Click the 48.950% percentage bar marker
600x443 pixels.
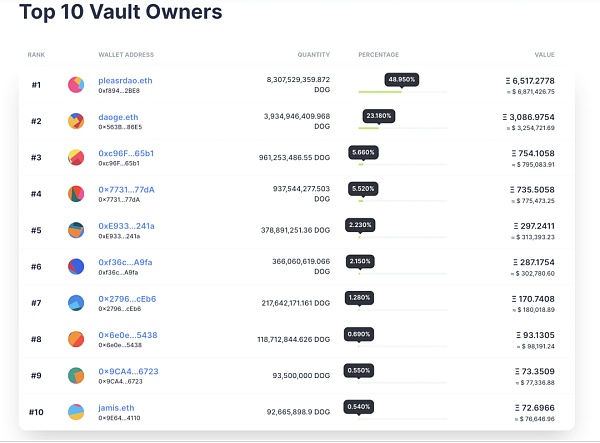pyautogui.click(x=401, y=80)
